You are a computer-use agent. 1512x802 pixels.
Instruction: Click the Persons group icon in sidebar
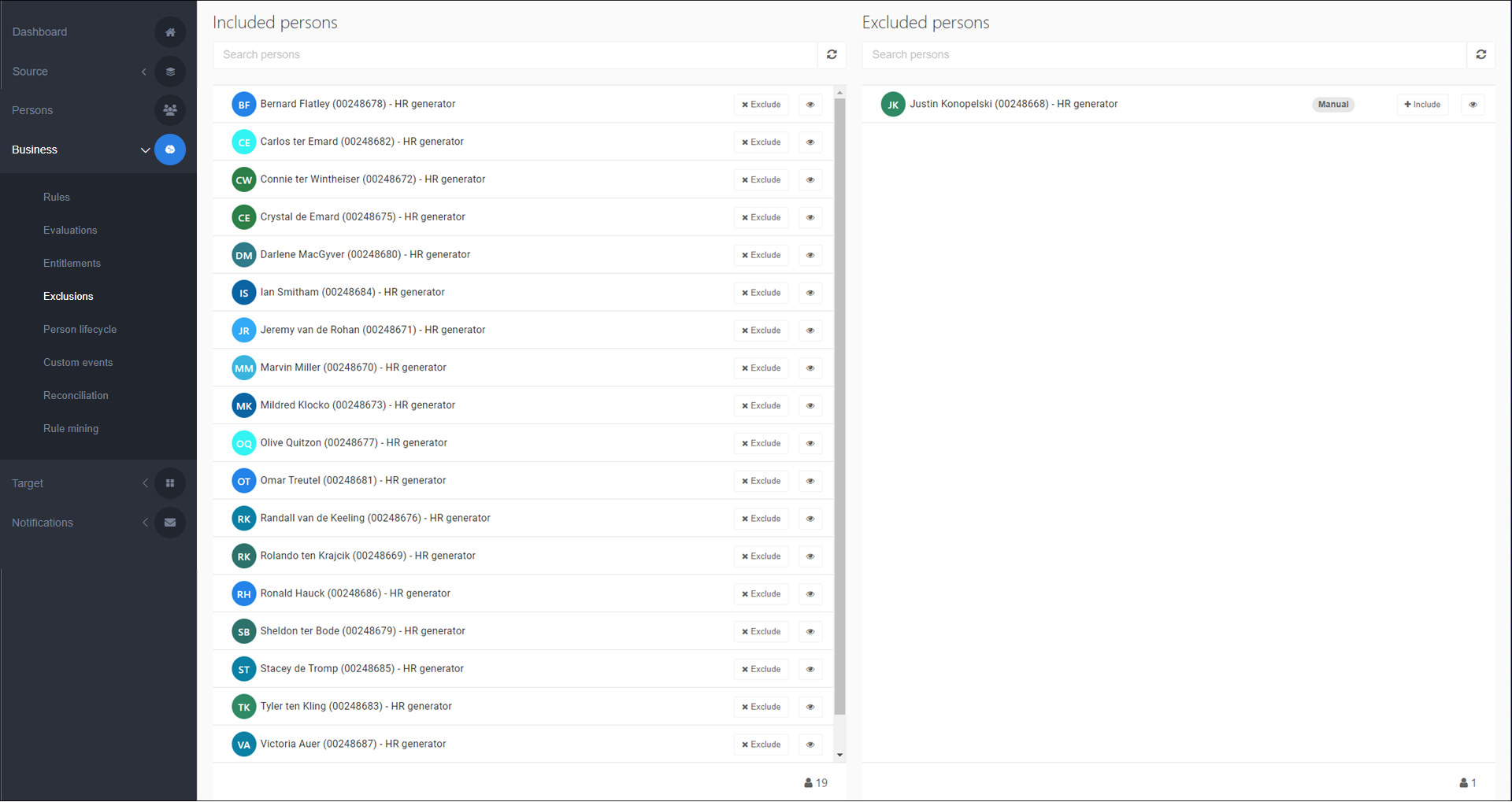(170, 110)
